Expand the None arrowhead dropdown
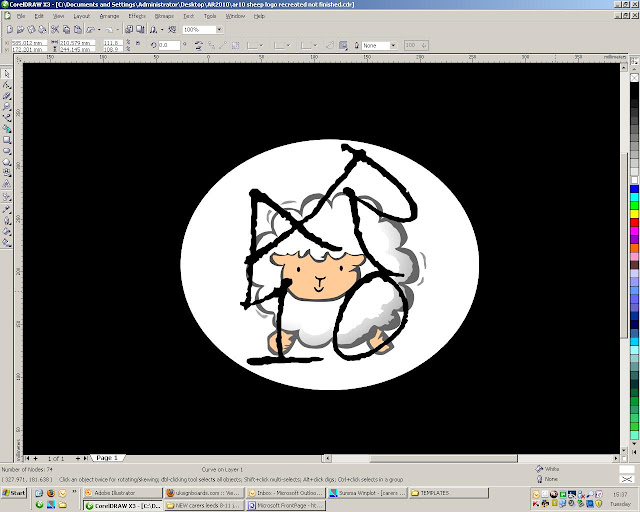 coord(394,45)
